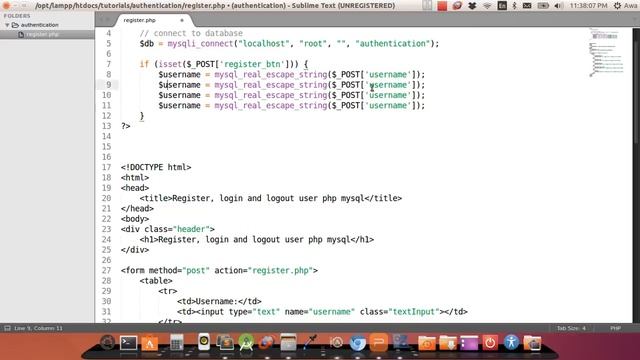Open the archive box dock icon

(x=288, y=342)
